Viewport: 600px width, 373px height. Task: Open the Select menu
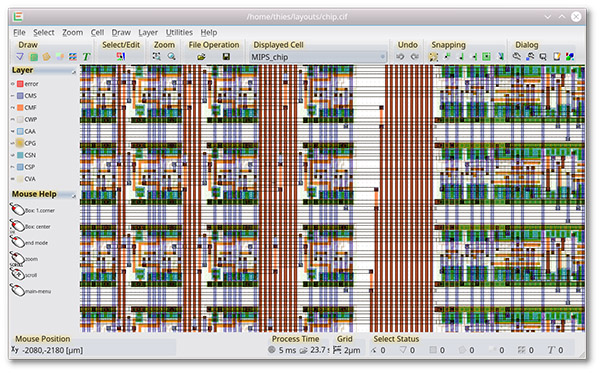(44, 33)
